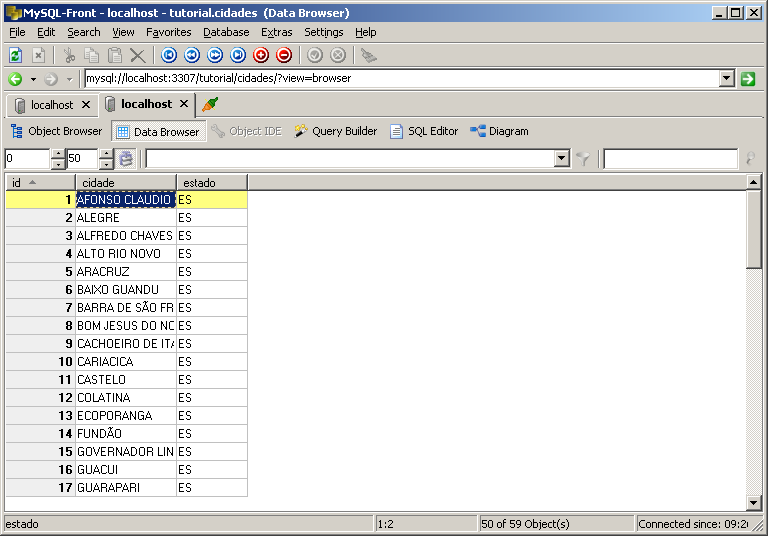Click the cancel-loading document icon
The height and width of the screenshot is (536, 768).
pos(38,55)
